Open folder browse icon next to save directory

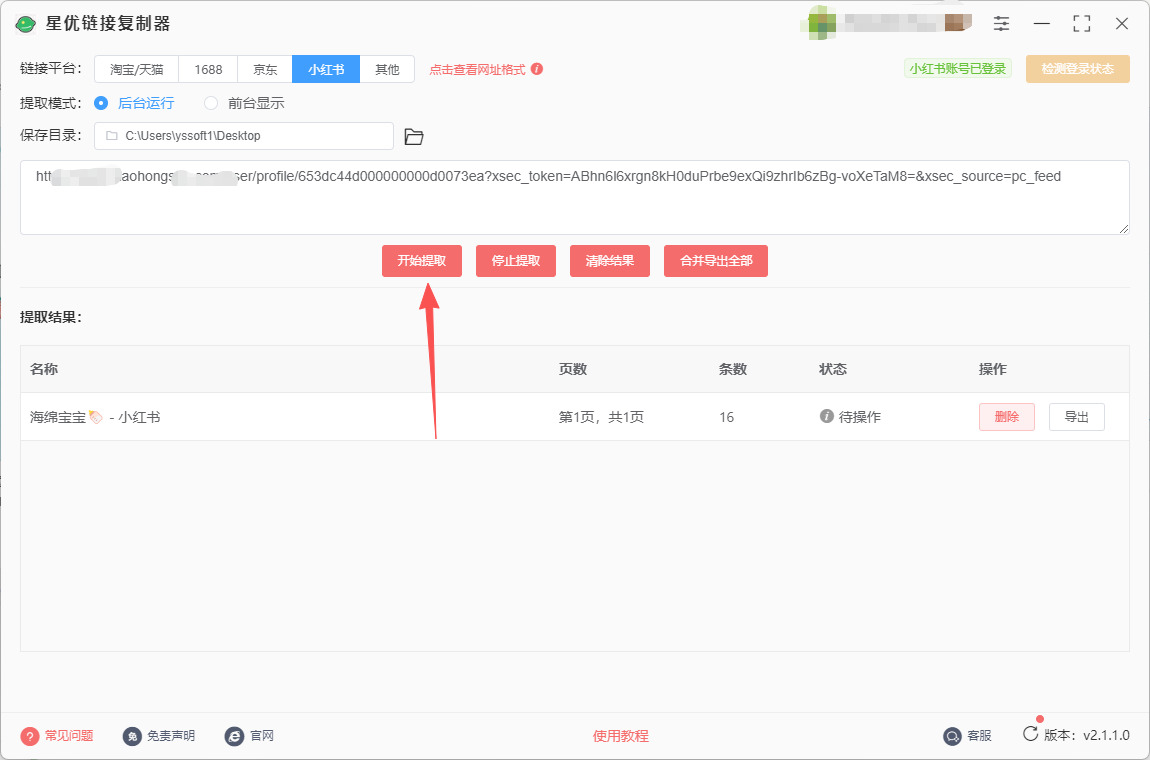tap(414, 136)
